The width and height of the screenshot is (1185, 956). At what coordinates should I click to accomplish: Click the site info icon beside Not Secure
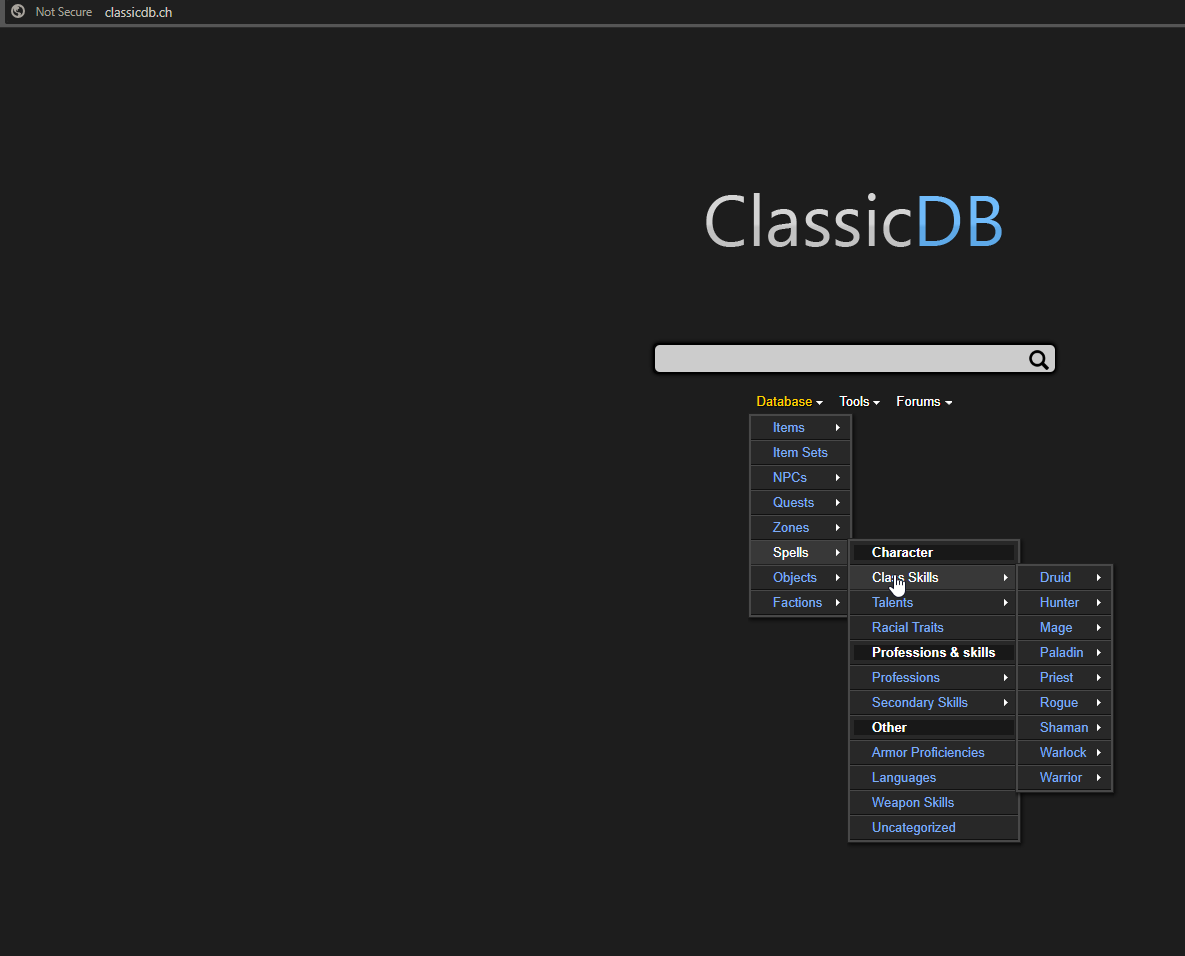pyautogui.click(x=18, y=11)
